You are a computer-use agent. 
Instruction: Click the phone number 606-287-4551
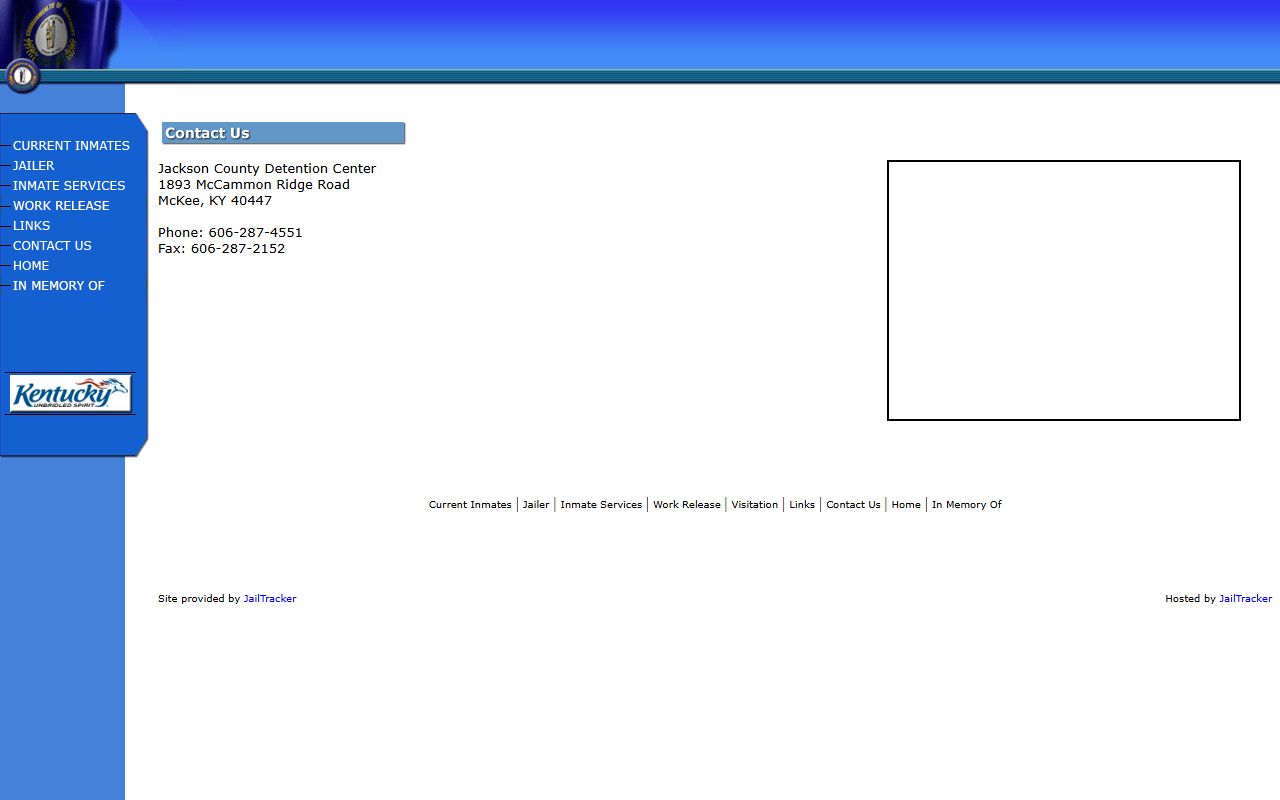[x=255, y=233]
